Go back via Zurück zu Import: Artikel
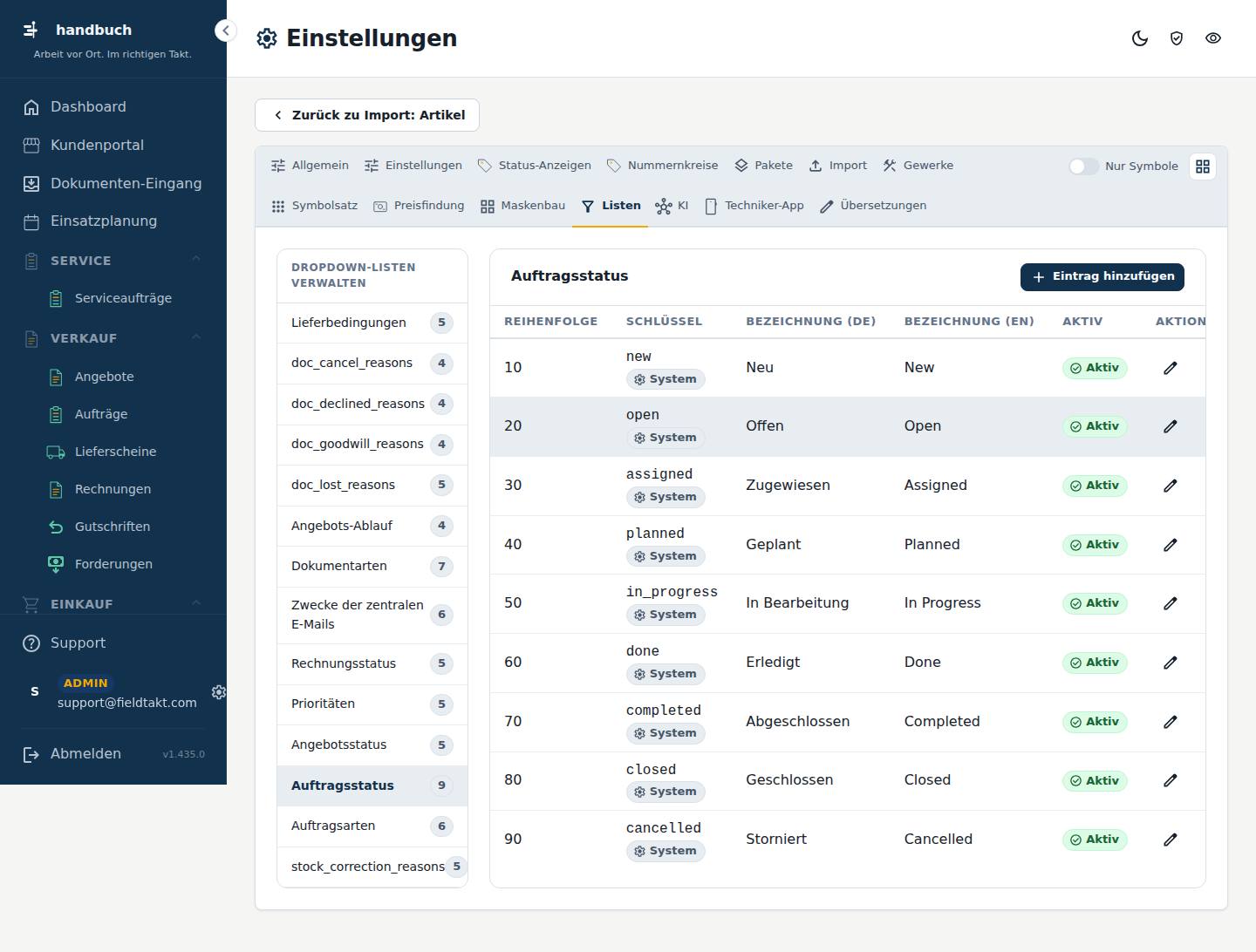Viewport: 1256px width, 952px height. [367, 115]
